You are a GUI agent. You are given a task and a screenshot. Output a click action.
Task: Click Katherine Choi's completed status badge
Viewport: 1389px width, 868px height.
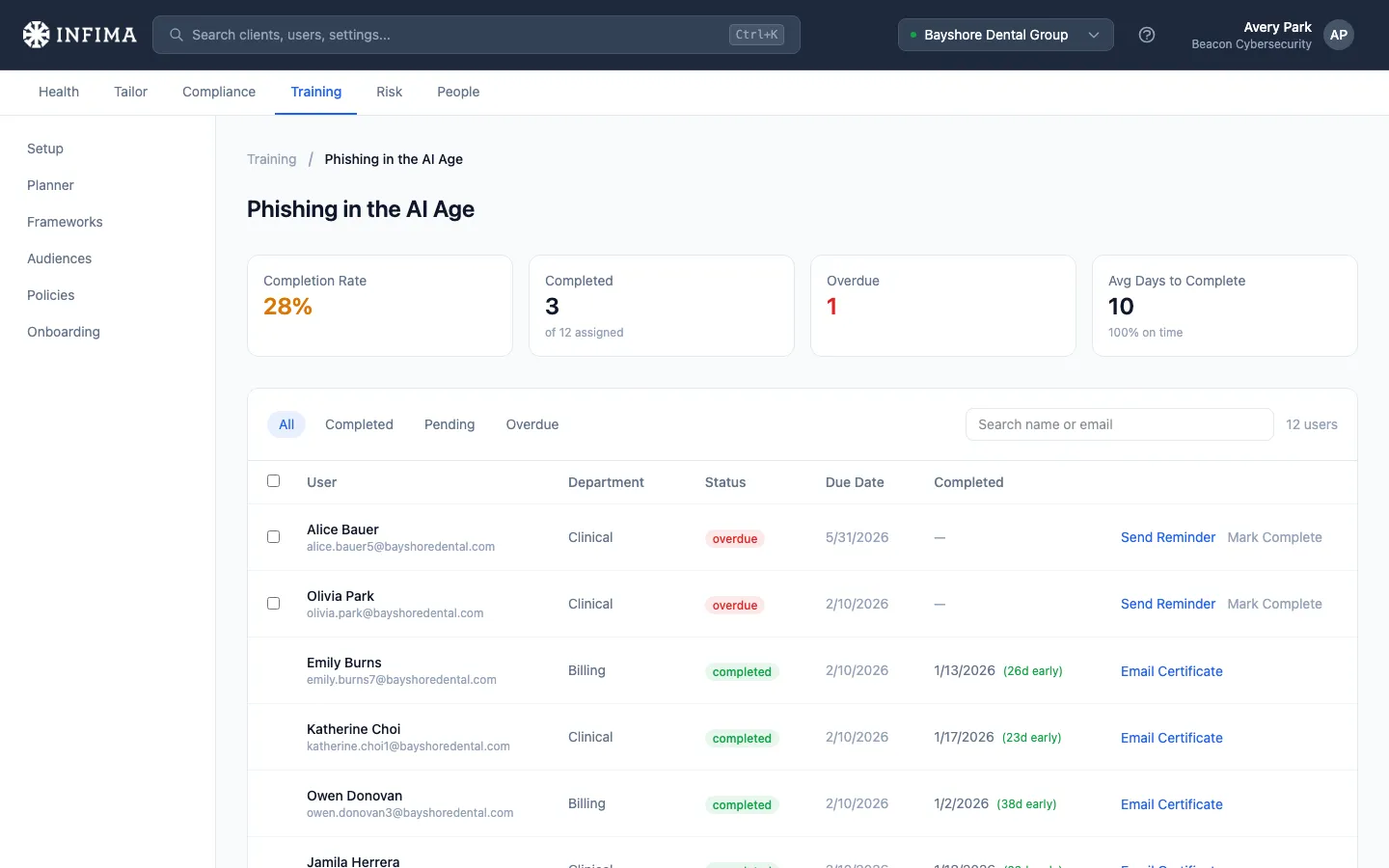(x=742, y=738)
